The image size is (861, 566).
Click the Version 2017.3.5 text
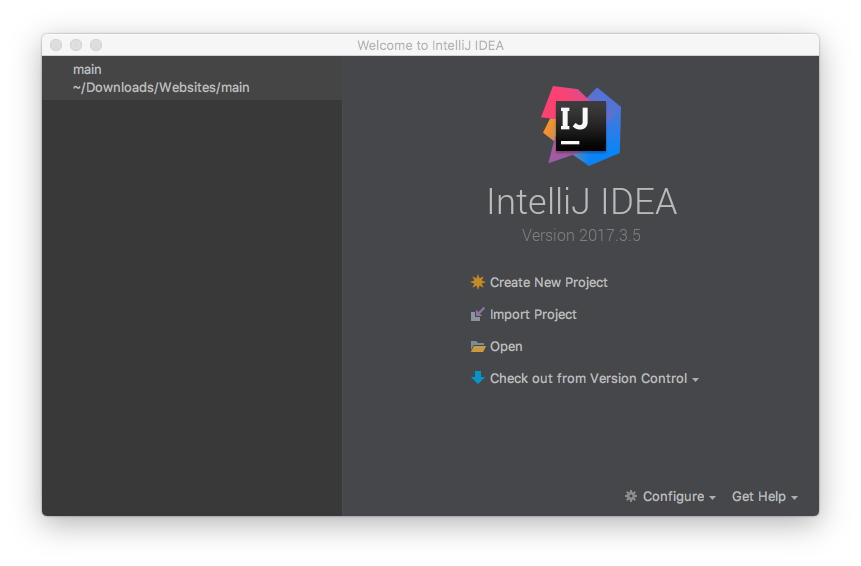(x=581, y=236)
